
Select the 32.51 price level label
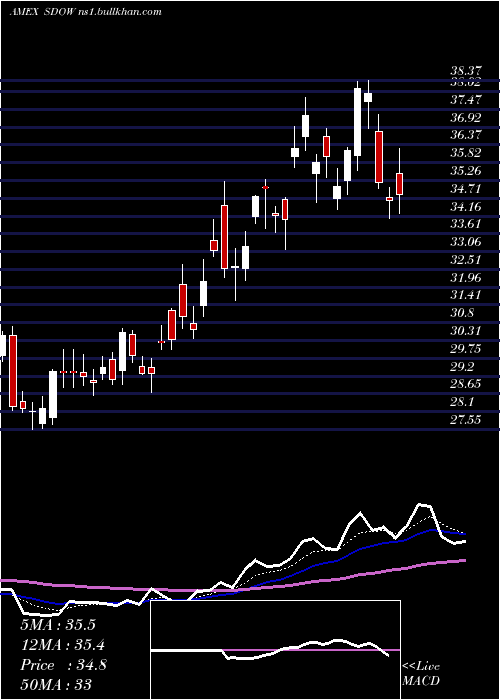click(x=466, y=260)
